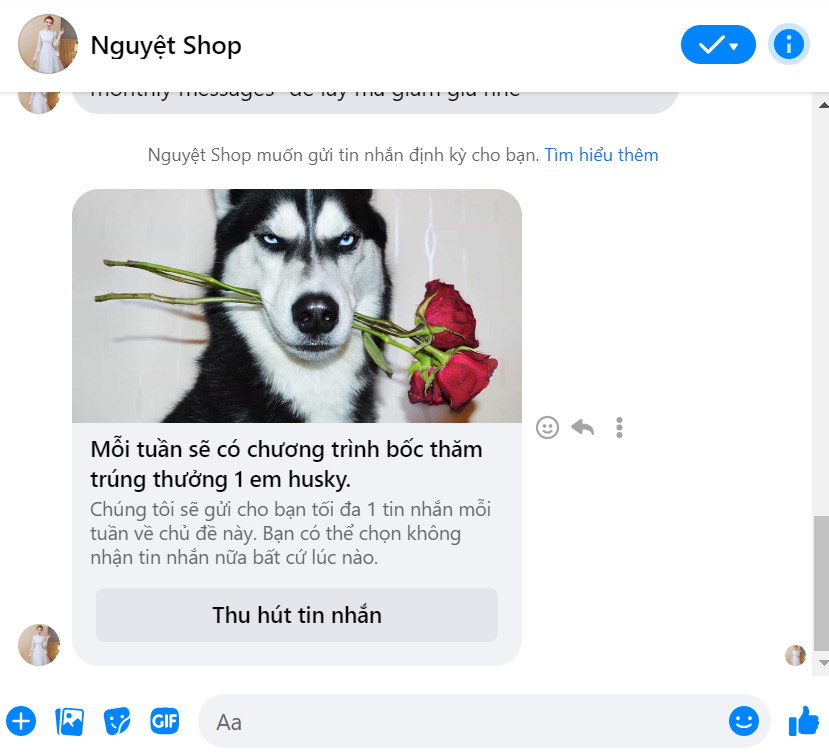Attach a photo using the image icon
The width and height of the screenshot is (829, 756).
pyautogui.click(x=70, y=721)
